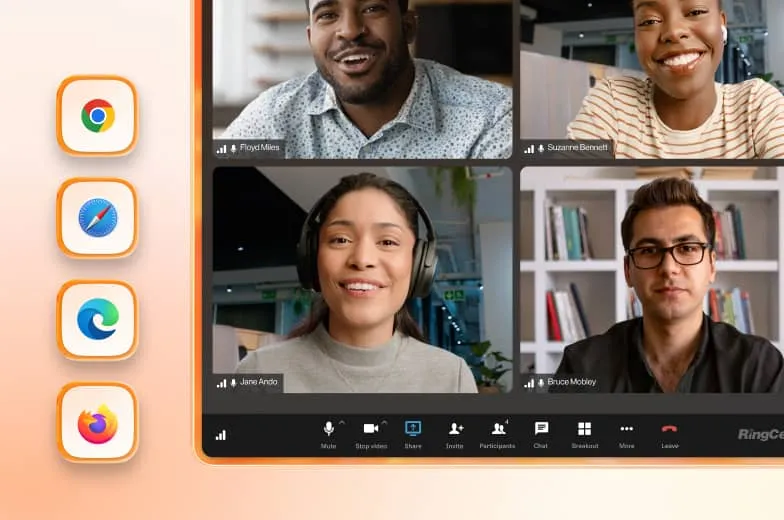Open Breakout rooms
This screenshot has height=520, width=784.
coord(584,434)
